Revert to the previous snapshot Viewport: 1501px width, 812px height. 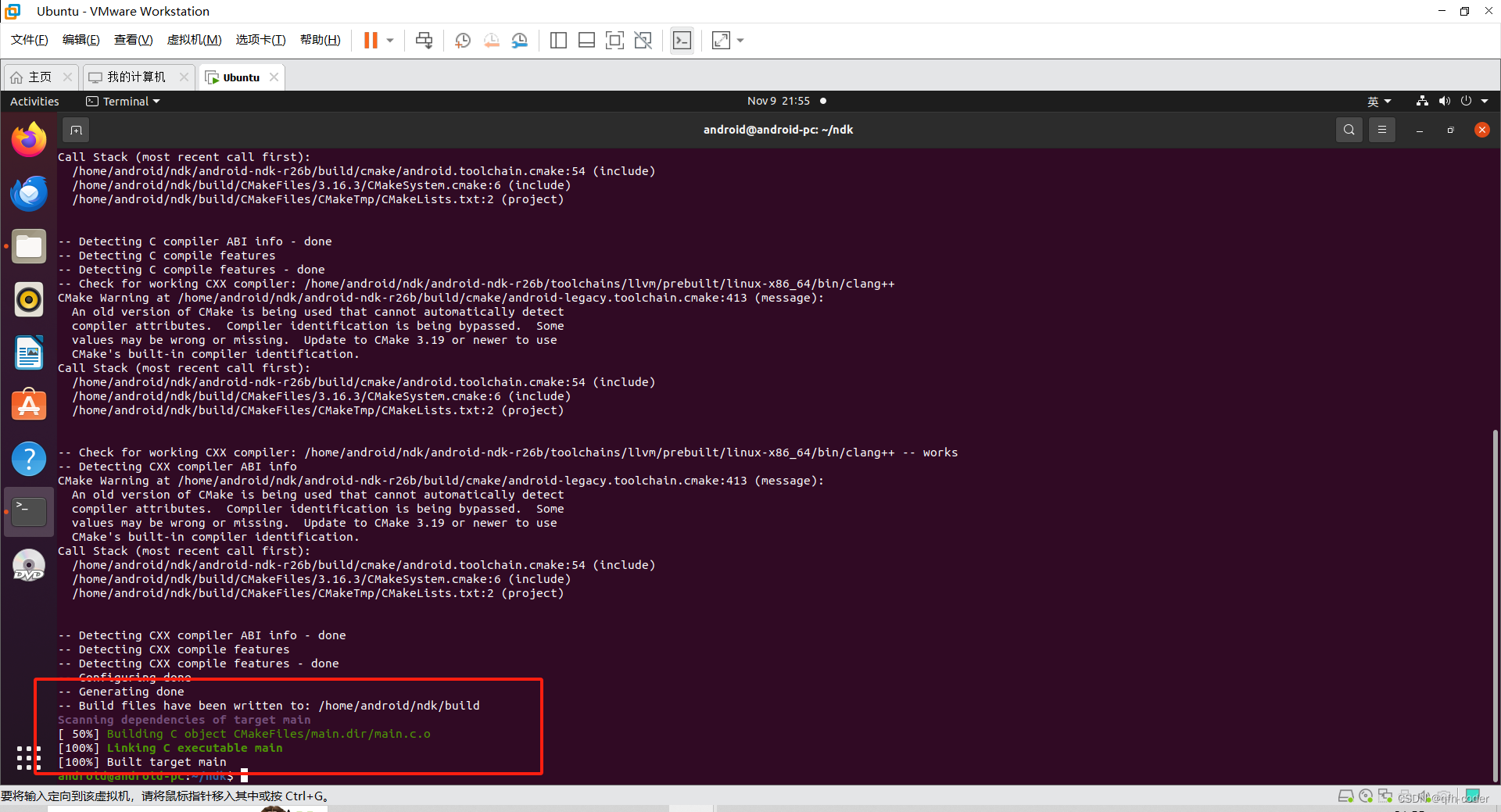[491, 40]
